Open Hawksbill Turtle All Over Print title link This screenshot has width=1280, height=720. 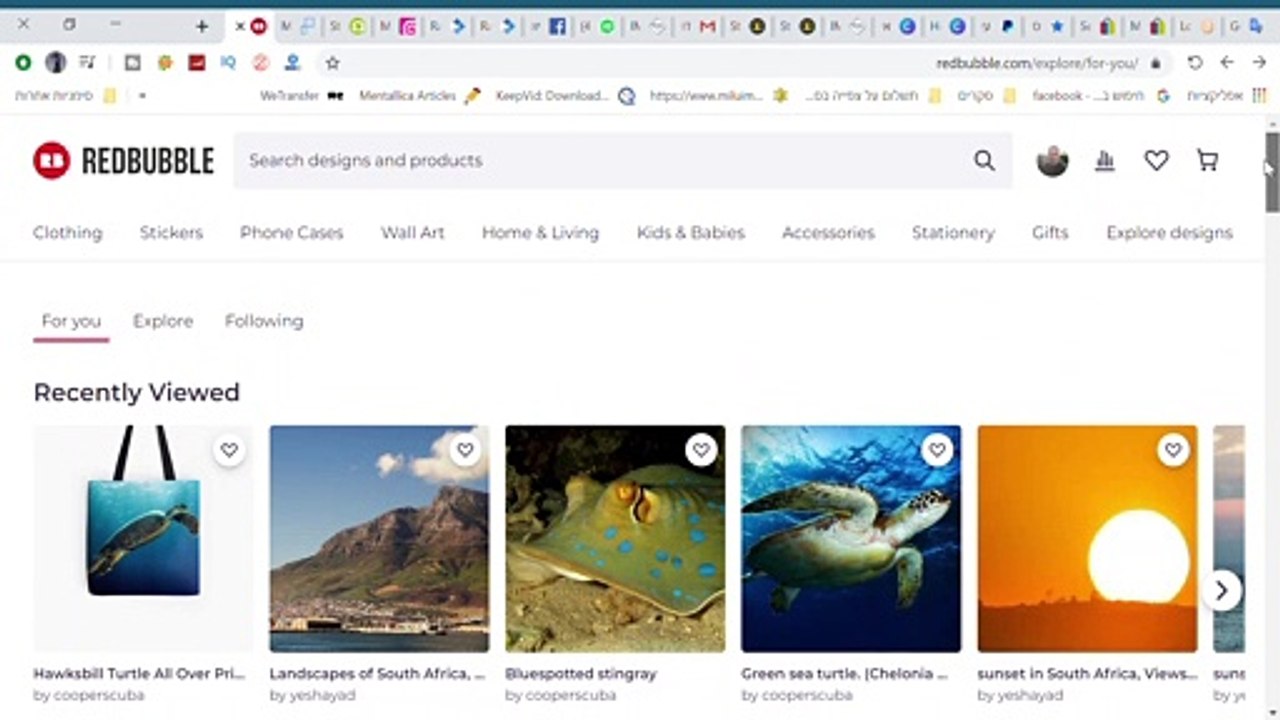(139, 674)
